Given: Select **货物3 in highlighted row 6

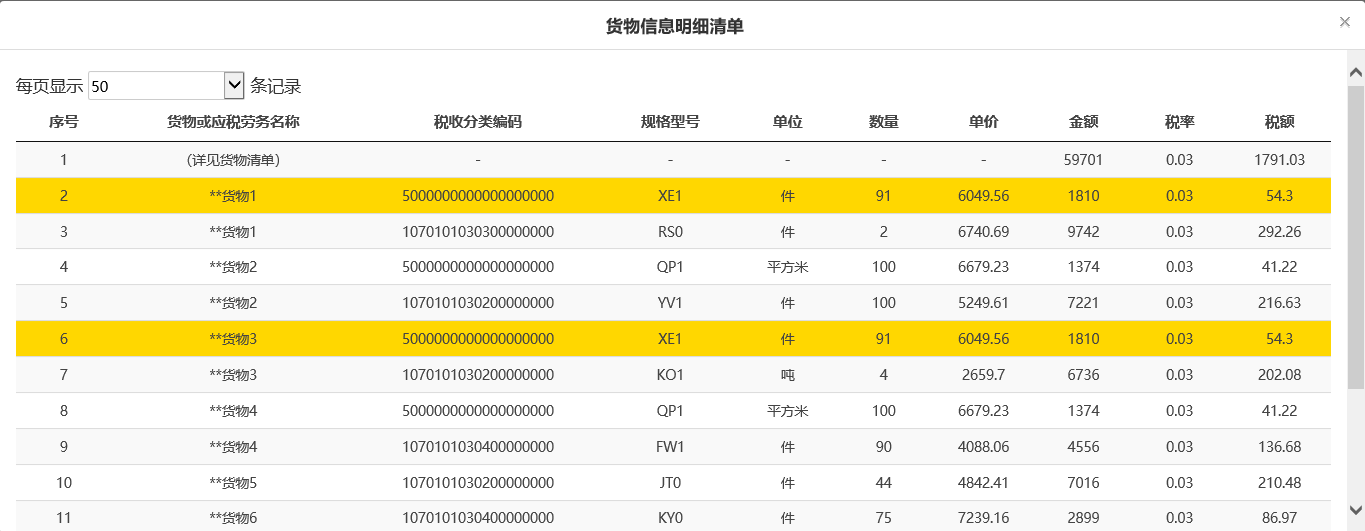Looking at the screenshot, I should pos(233,339).
